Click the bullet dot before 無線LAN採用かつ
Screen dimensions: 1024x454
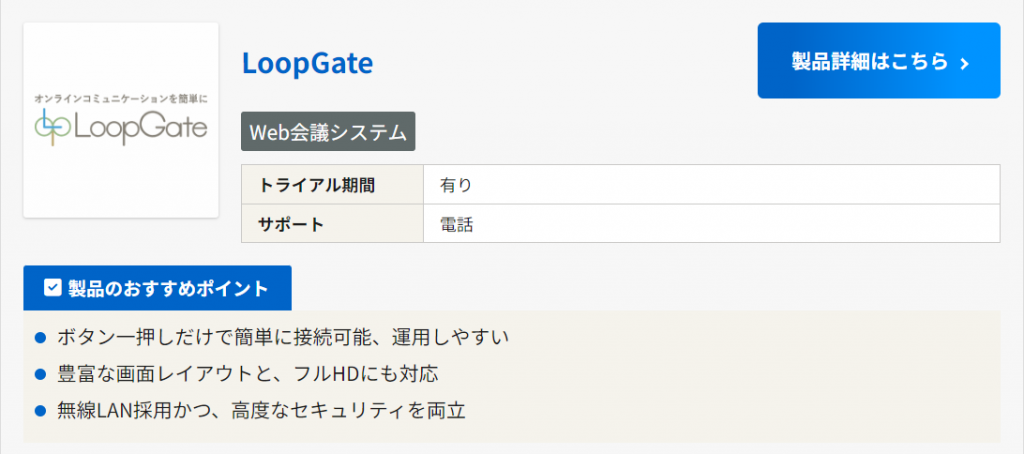[x=41, y=411]
